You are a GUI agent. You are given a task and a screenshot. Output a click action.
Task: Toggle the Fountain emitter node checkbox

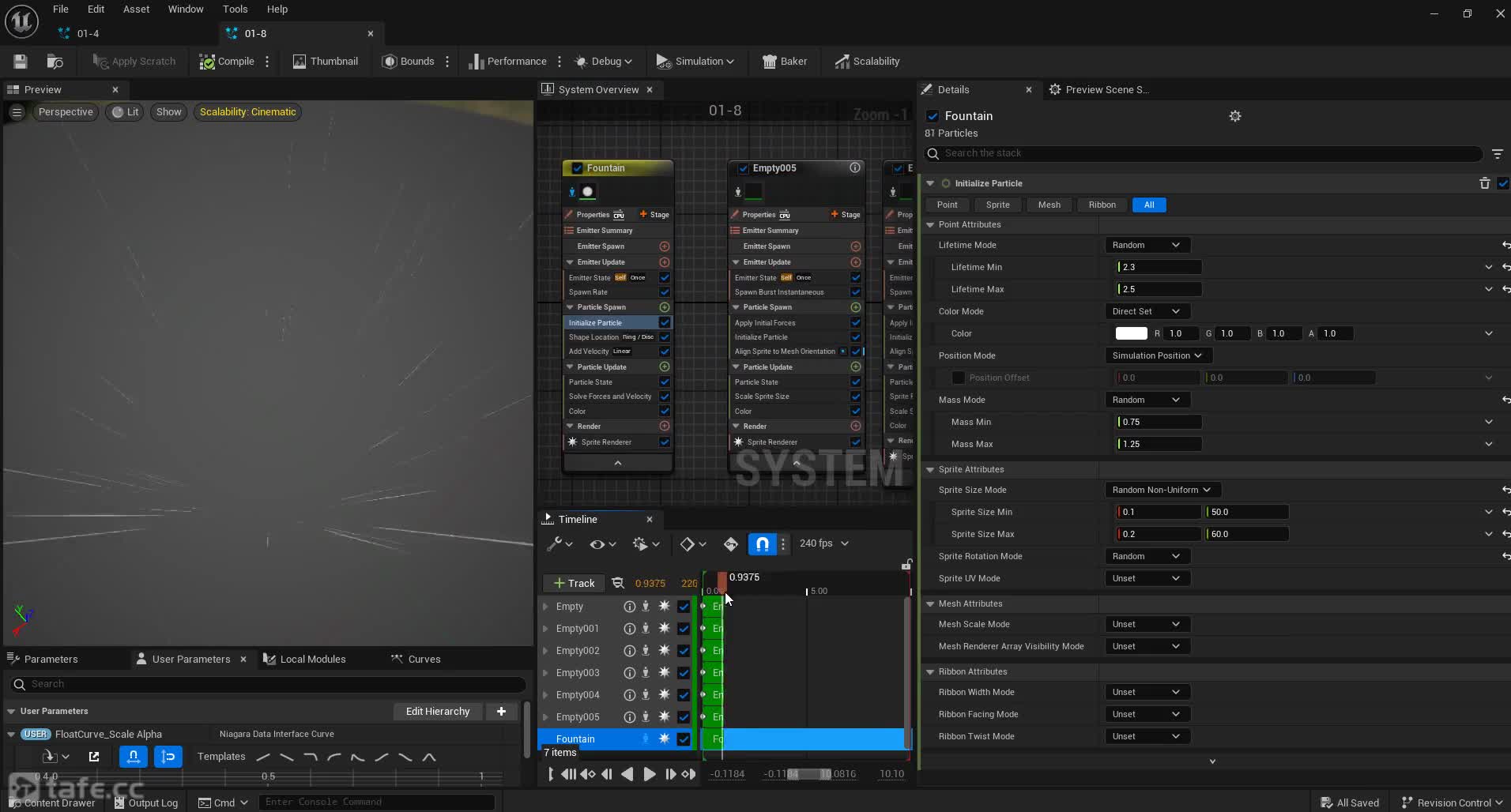click(577, 168)
